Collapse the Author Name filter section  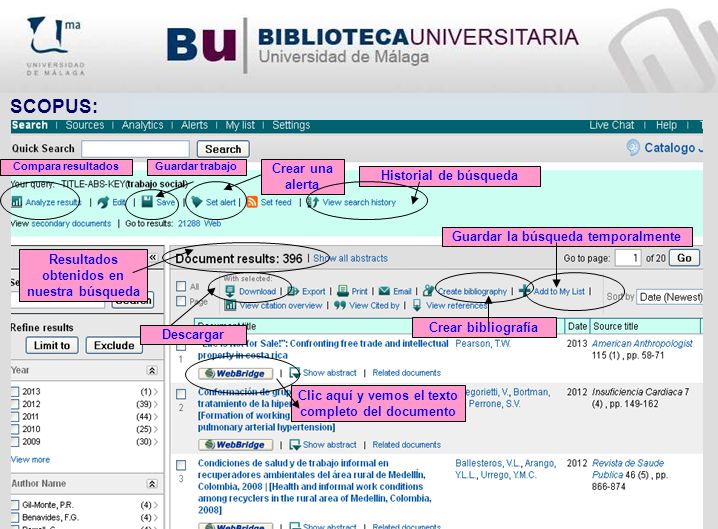[152, 484]
